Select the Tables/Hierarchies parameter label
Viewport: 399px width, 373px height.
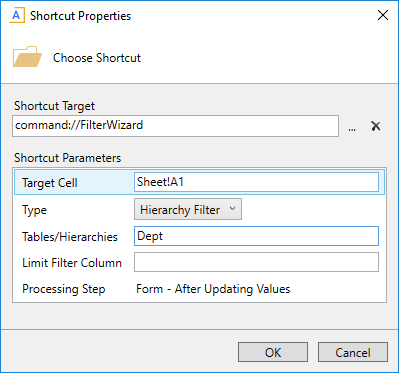coord(70,237)
